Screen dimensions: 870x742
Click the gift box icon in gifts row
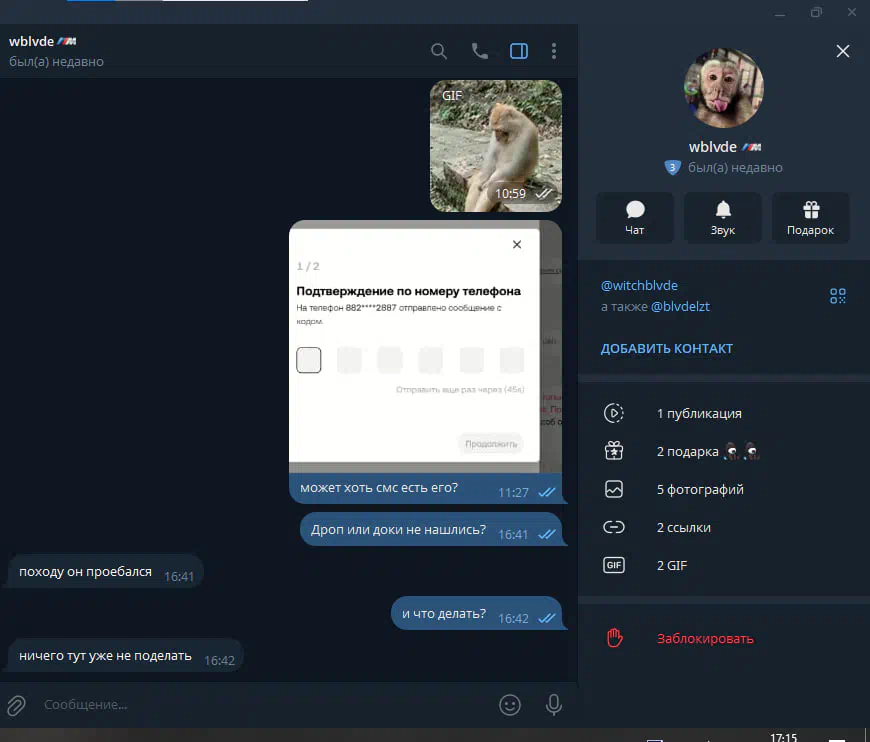614,451
